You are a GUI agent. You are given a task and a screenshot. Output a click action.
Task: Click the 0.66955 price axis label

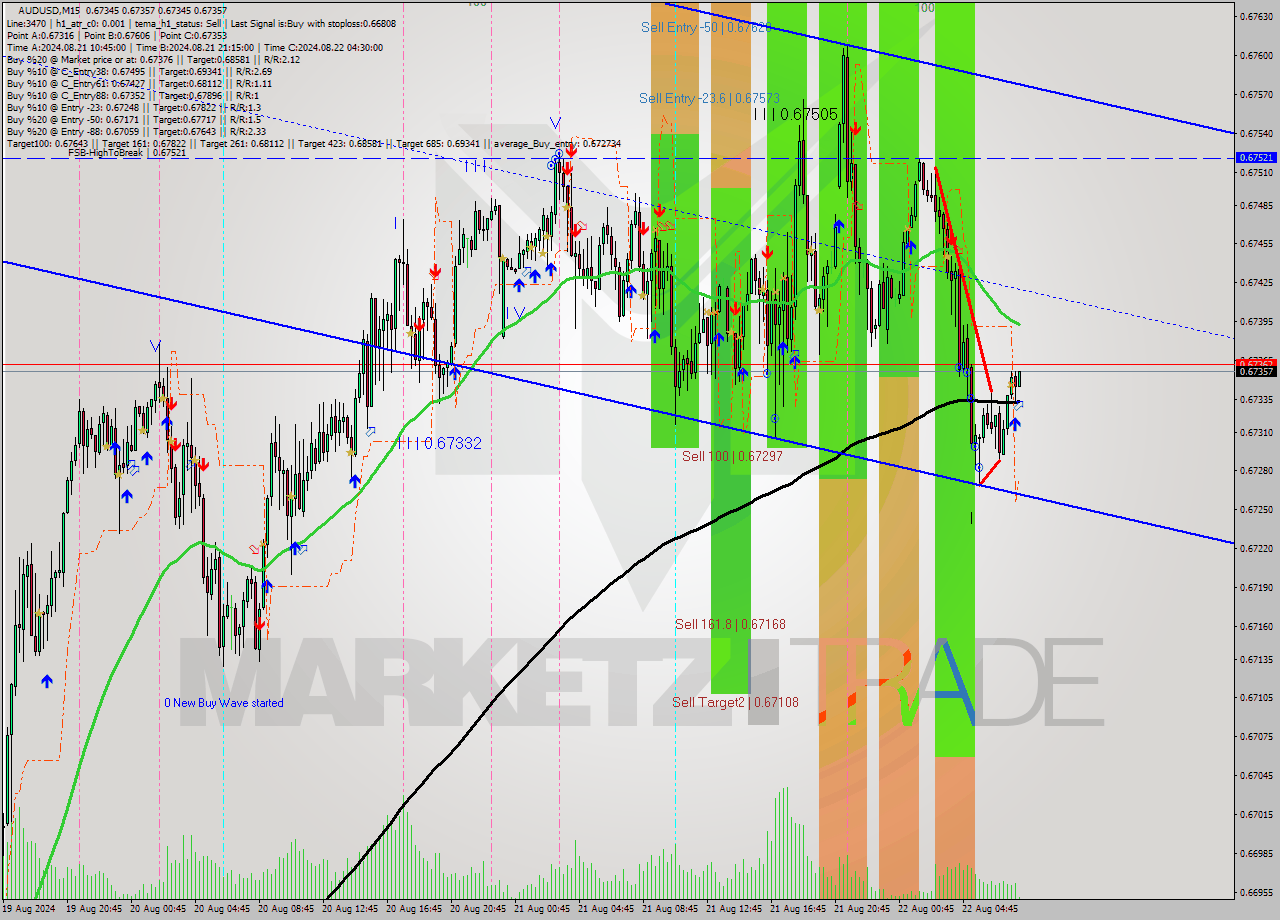pos(1256,892)
